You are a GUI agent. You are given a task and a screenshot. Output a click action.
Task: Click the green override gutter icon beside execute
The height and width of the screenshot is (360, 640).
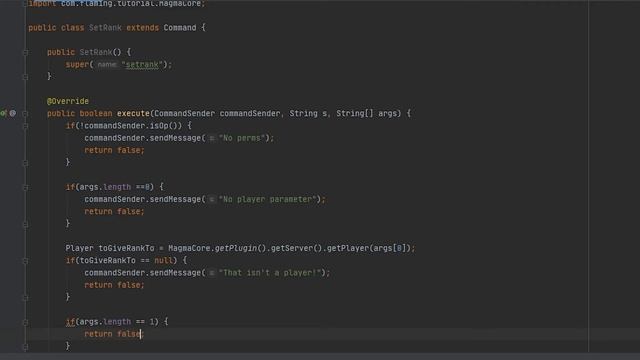click(x=4, y=113)
